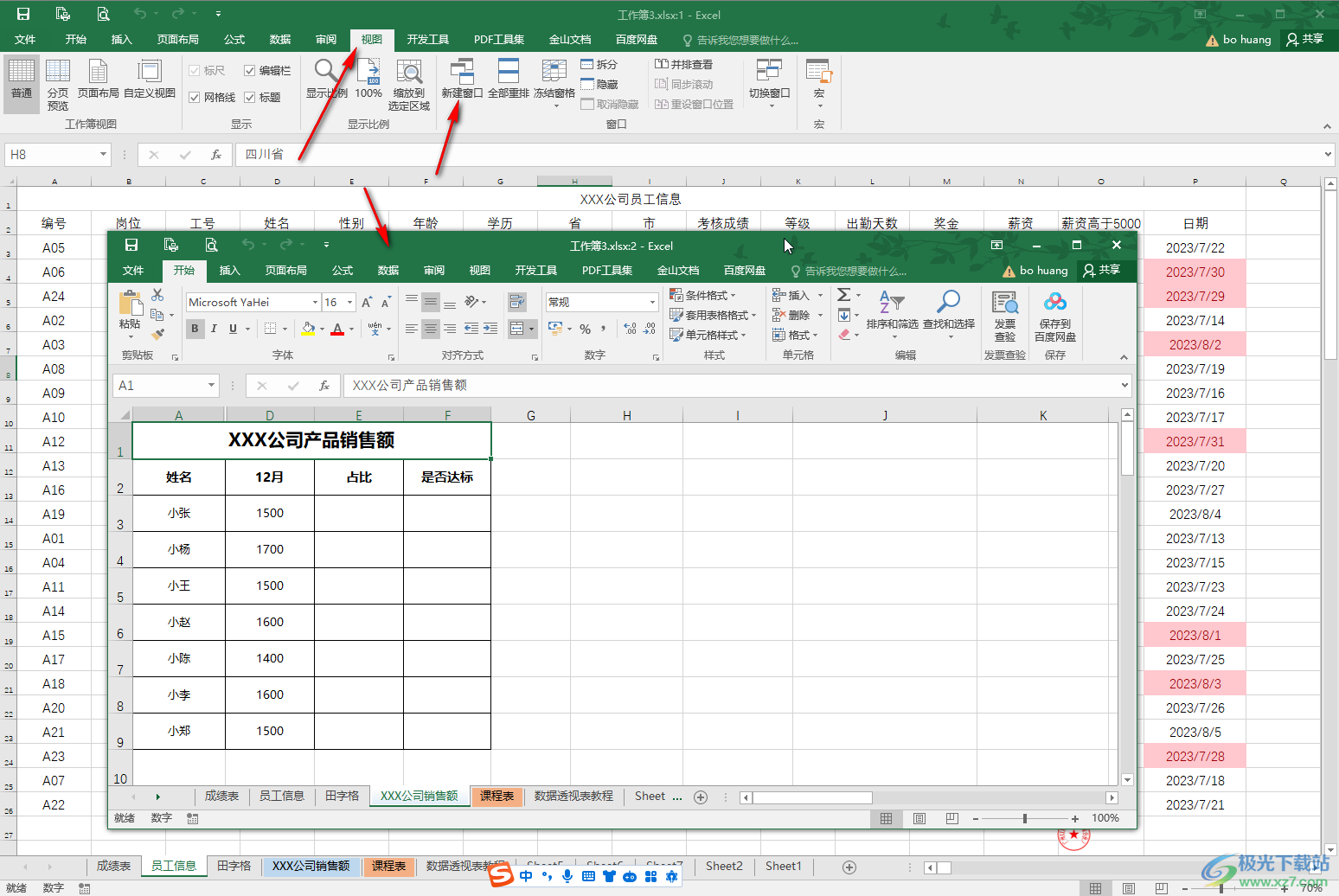Image resolution: width=1339 pixels, height=896 pixels.
Task: Click Share button in front window
Action: pos(1101,270)
